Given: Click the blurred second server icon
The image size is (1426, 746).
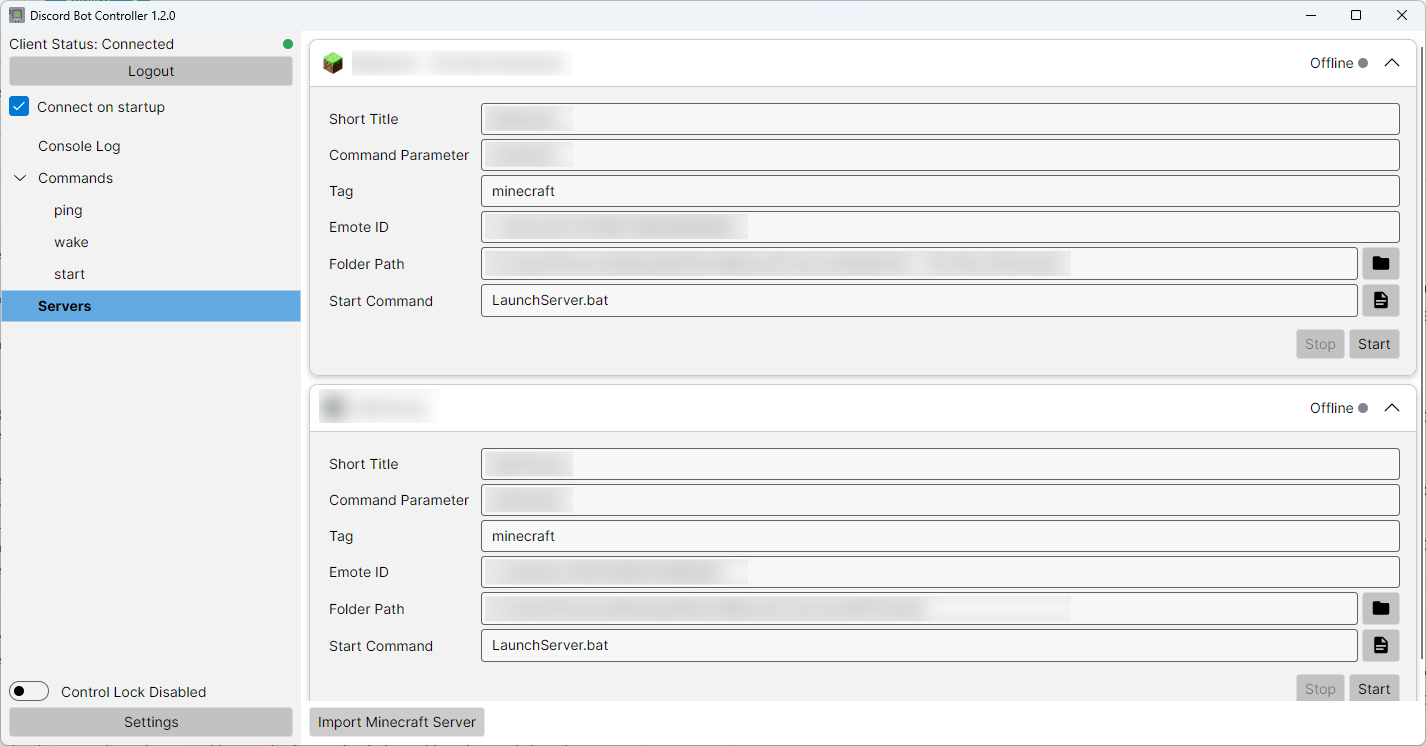Looking at the screenshot, I should pos(333,407).
